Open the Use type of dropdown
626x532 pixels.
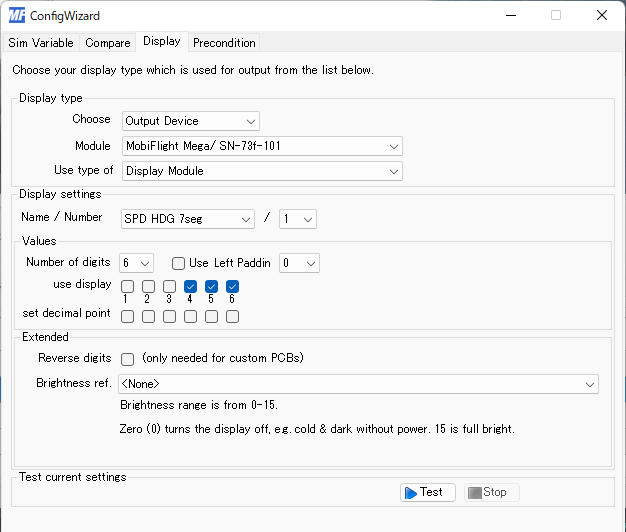point(262,171)
